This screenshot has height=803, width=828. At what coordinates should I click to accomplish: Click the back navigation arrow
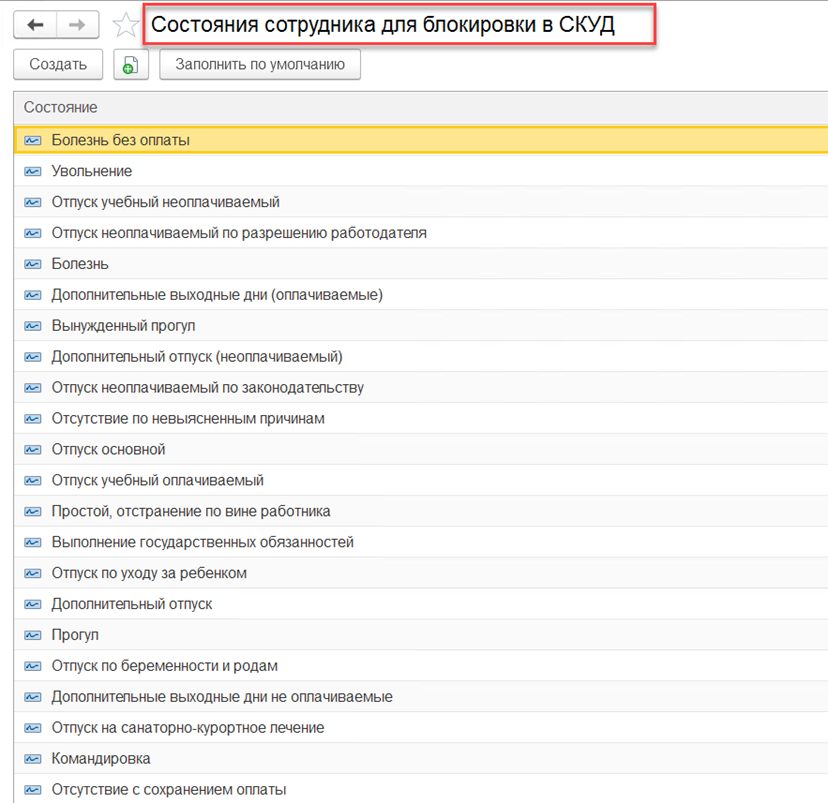[x=35, y=25]
